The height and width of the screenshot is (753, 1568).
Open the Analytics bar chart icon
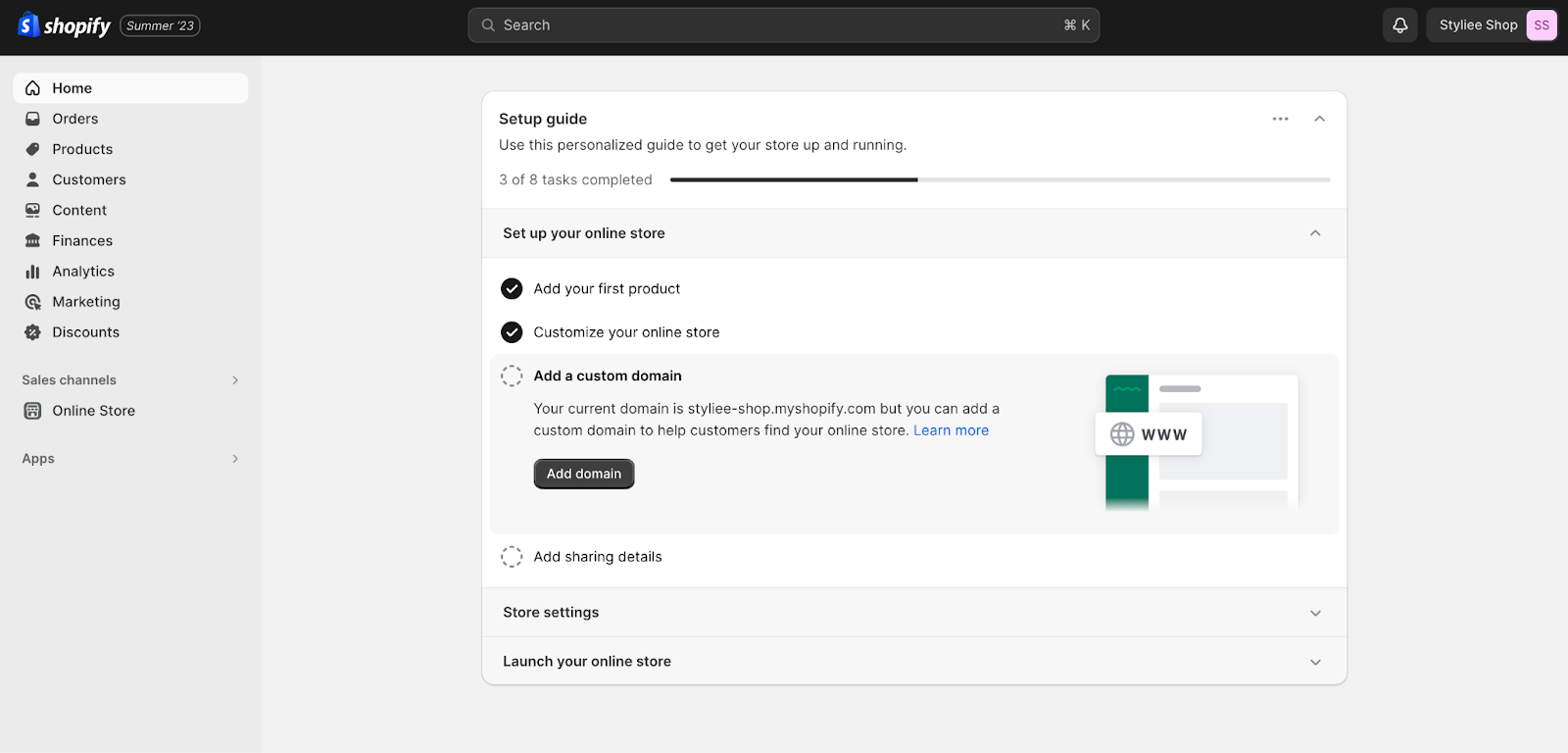[32, 272]
